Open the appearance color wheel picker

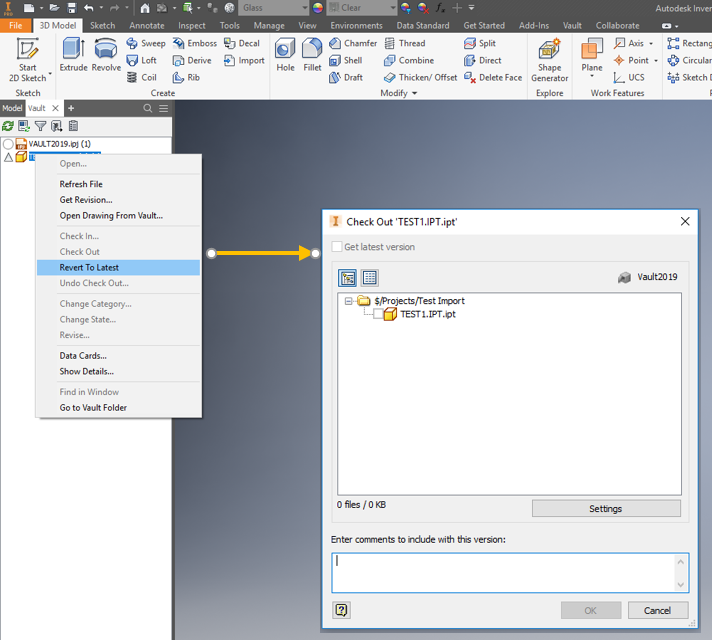click(x=318, y=8)
